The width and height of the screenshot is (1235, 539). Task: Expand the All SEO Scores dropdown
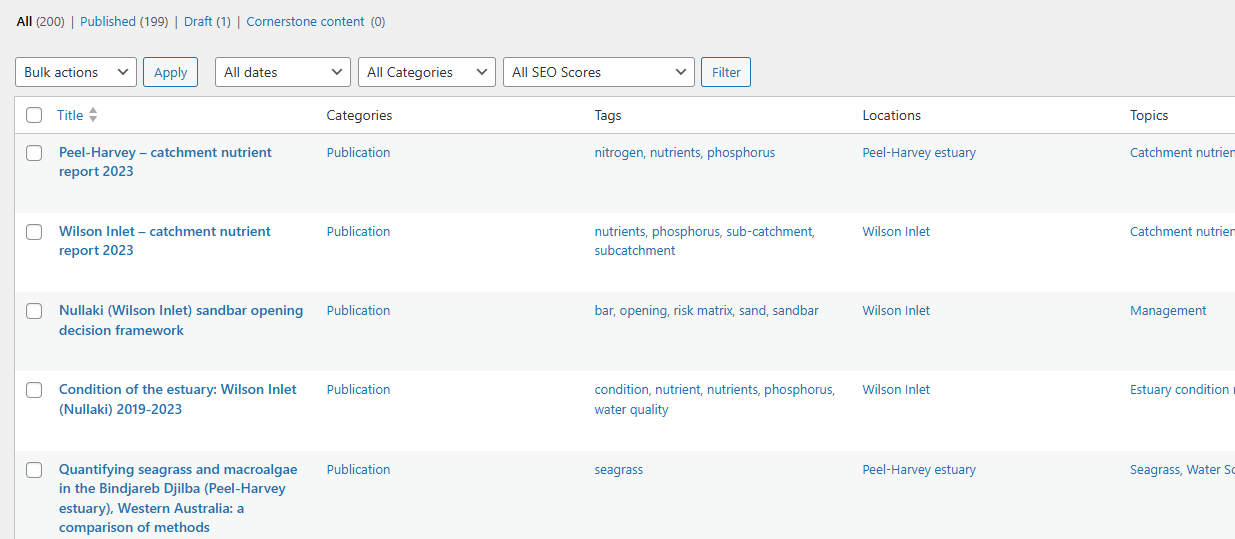click(598, 72)
